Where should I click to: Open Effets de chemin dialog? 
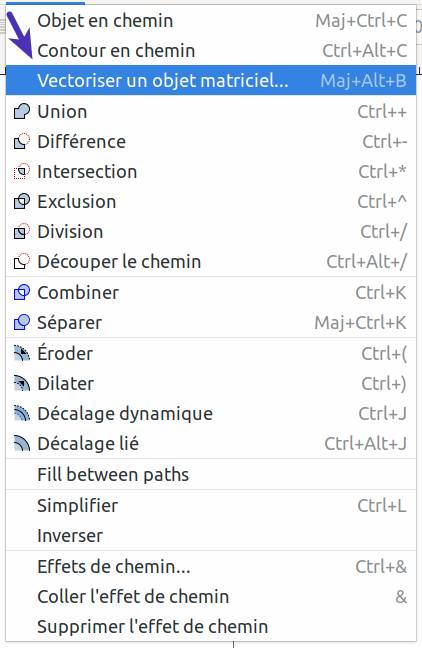(211, 566)
